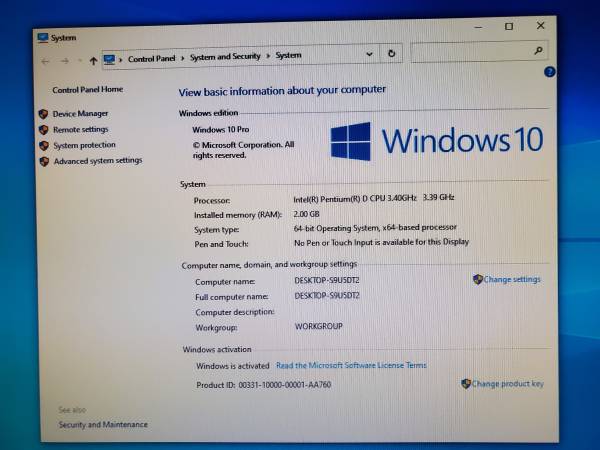This screenshot has height=450, width=600.
Task: Select System and Security breadcrumb item
Action: 224,57
